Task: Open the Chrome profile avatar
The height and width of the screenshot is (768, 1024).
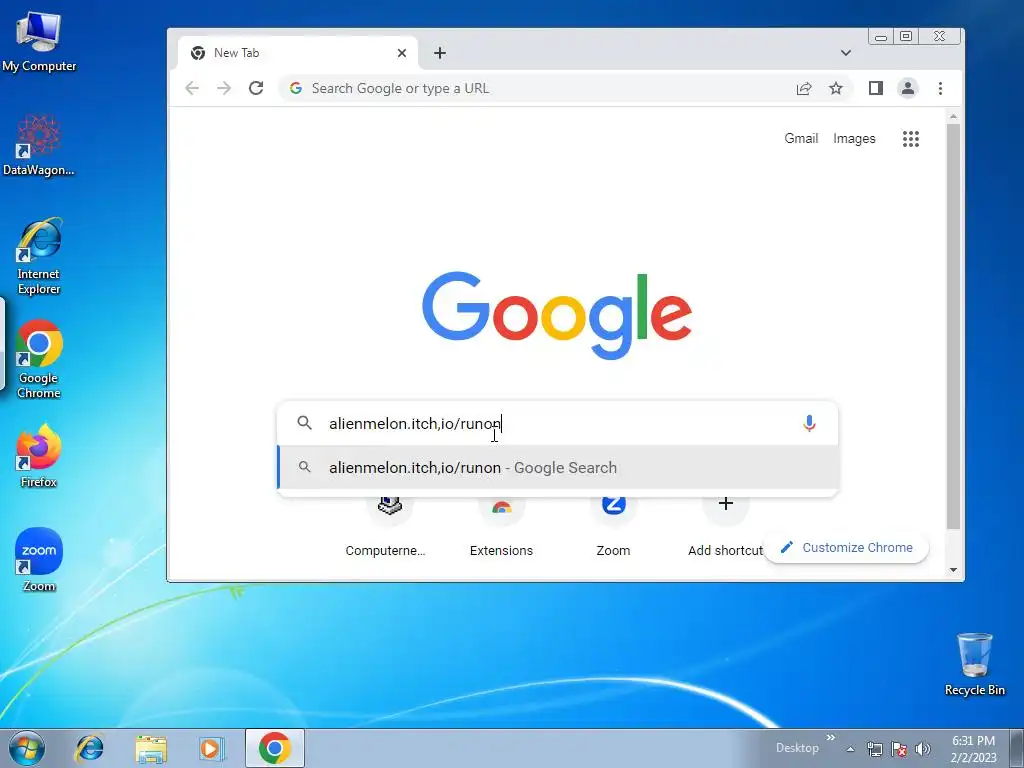Action: point(908,88)
